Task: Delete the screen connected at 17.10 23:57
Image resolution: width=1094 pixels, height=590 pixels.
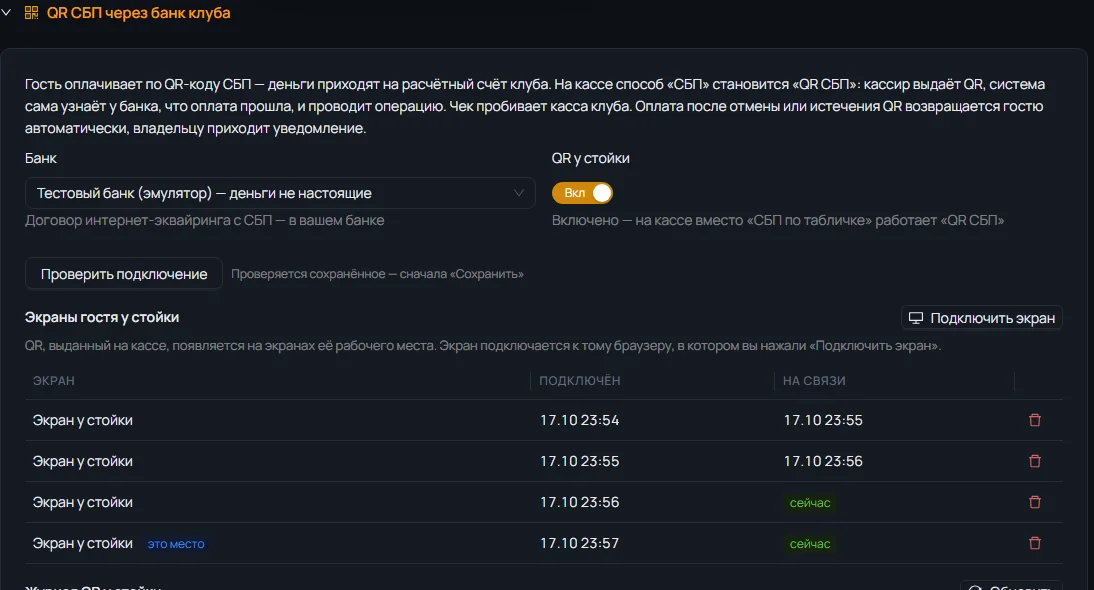Action: pyautogui.click(x=1035, y=543)
